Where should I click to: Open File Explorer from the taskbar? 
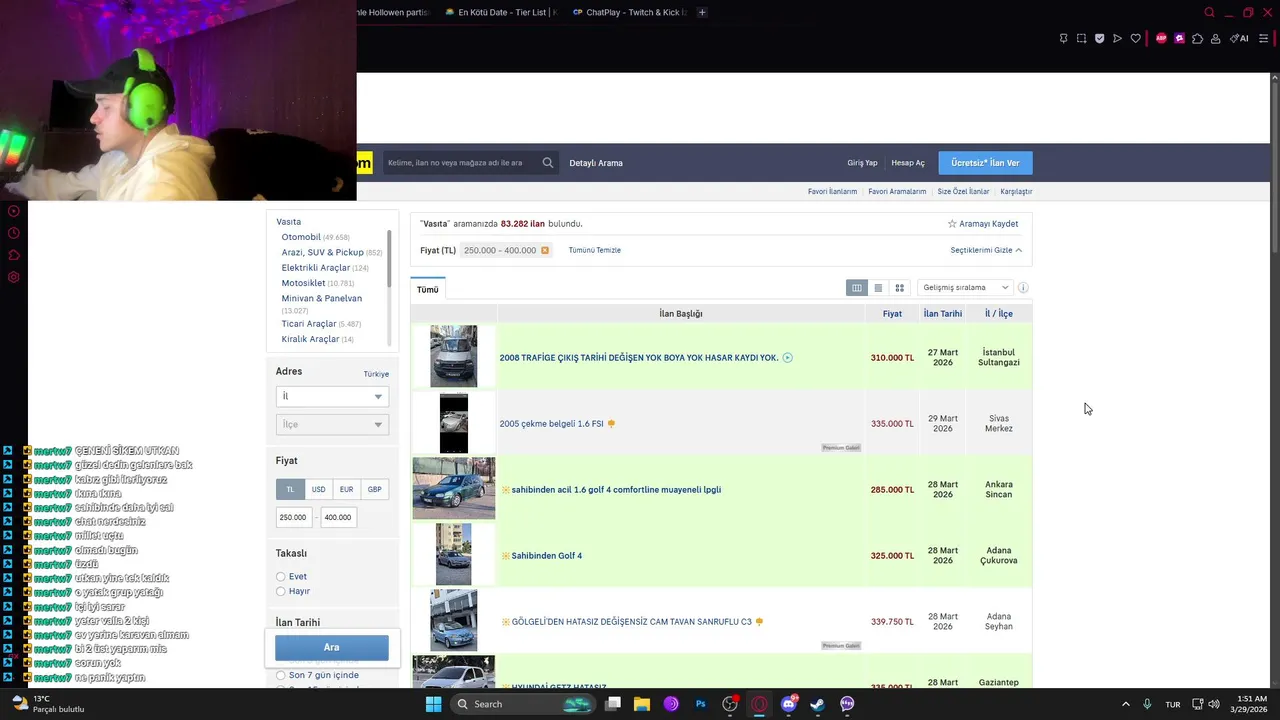tap(642, 704)
